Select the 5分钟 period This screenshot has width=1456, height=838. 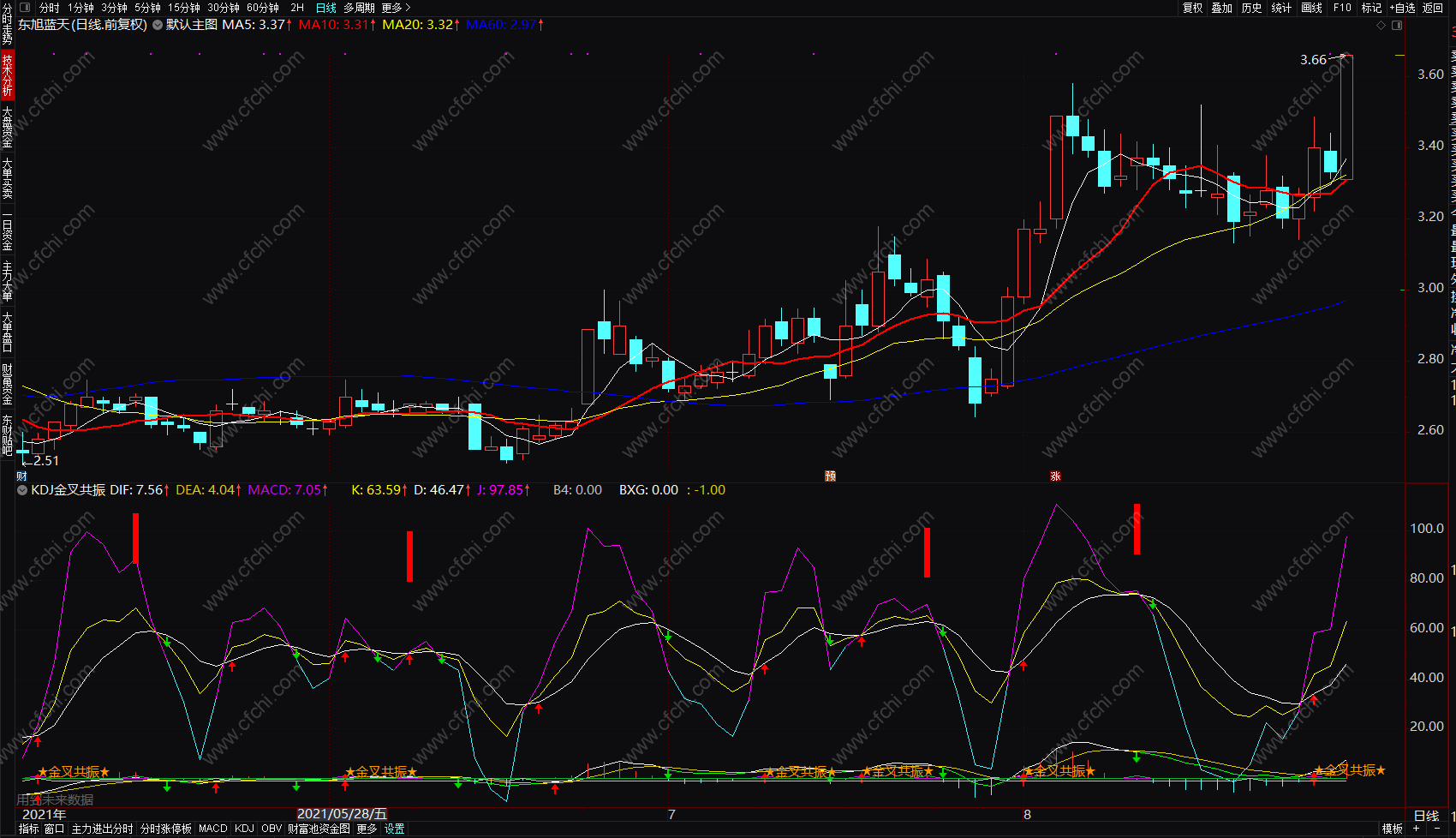tap(147, 8)
